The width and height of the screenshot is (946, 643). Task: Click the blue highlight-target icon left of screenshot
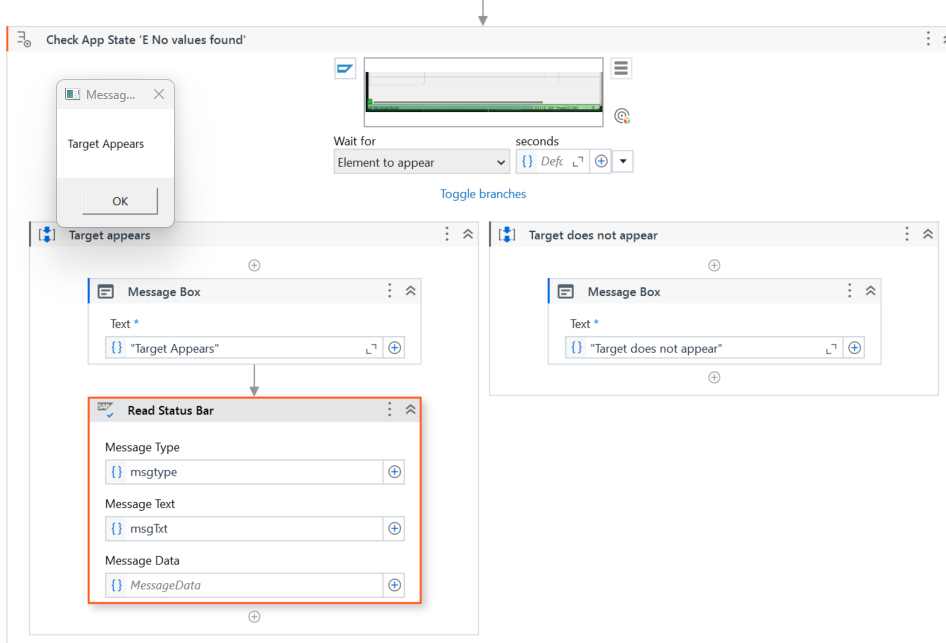tap(345, 68)
